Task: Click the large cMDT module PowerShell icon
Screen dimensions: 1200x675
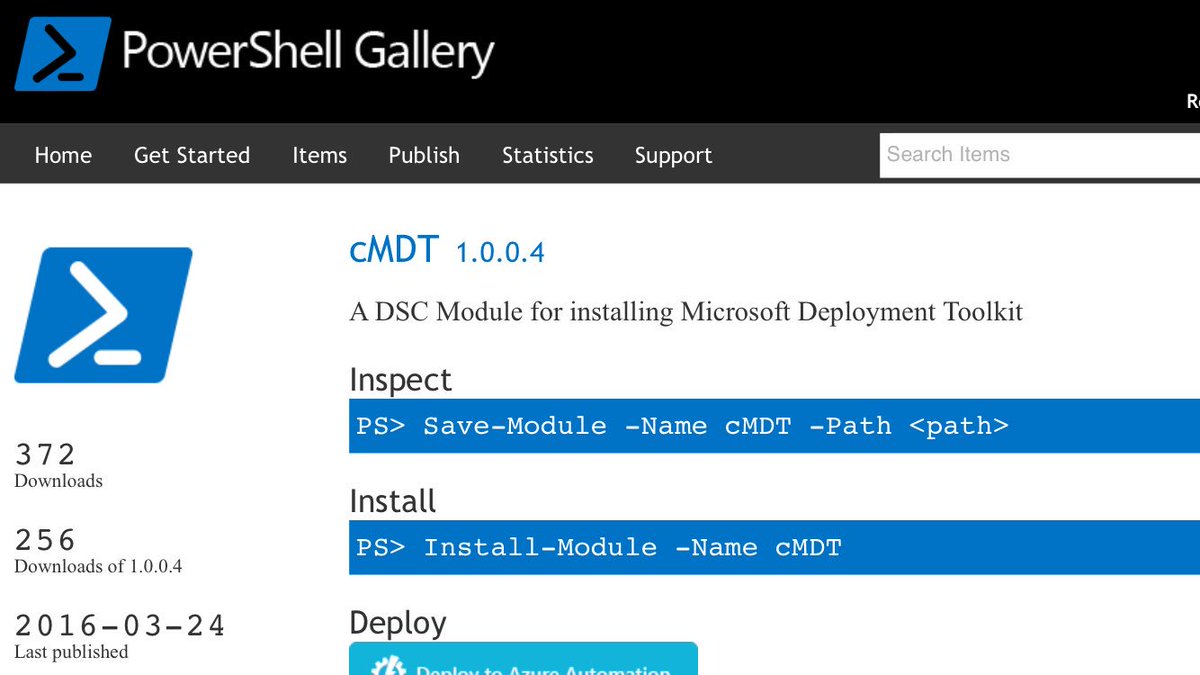Action: 103,315
